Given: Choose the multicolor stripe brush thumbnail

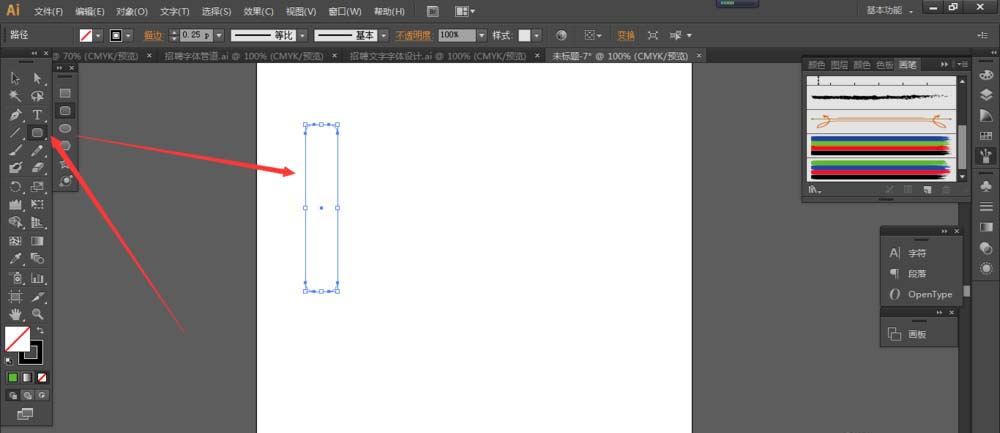Looking at the screenshot, I should [879, 145].
